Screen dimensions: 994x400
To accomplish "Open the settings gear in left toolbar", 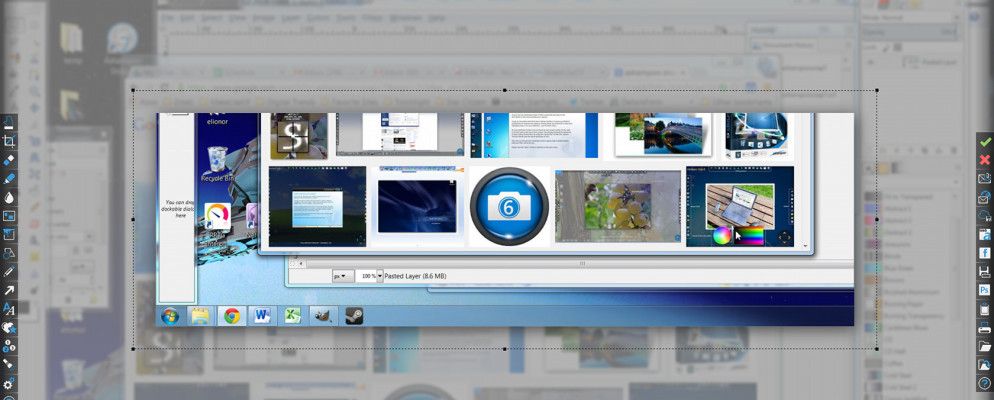I will (x=9, y=384).
